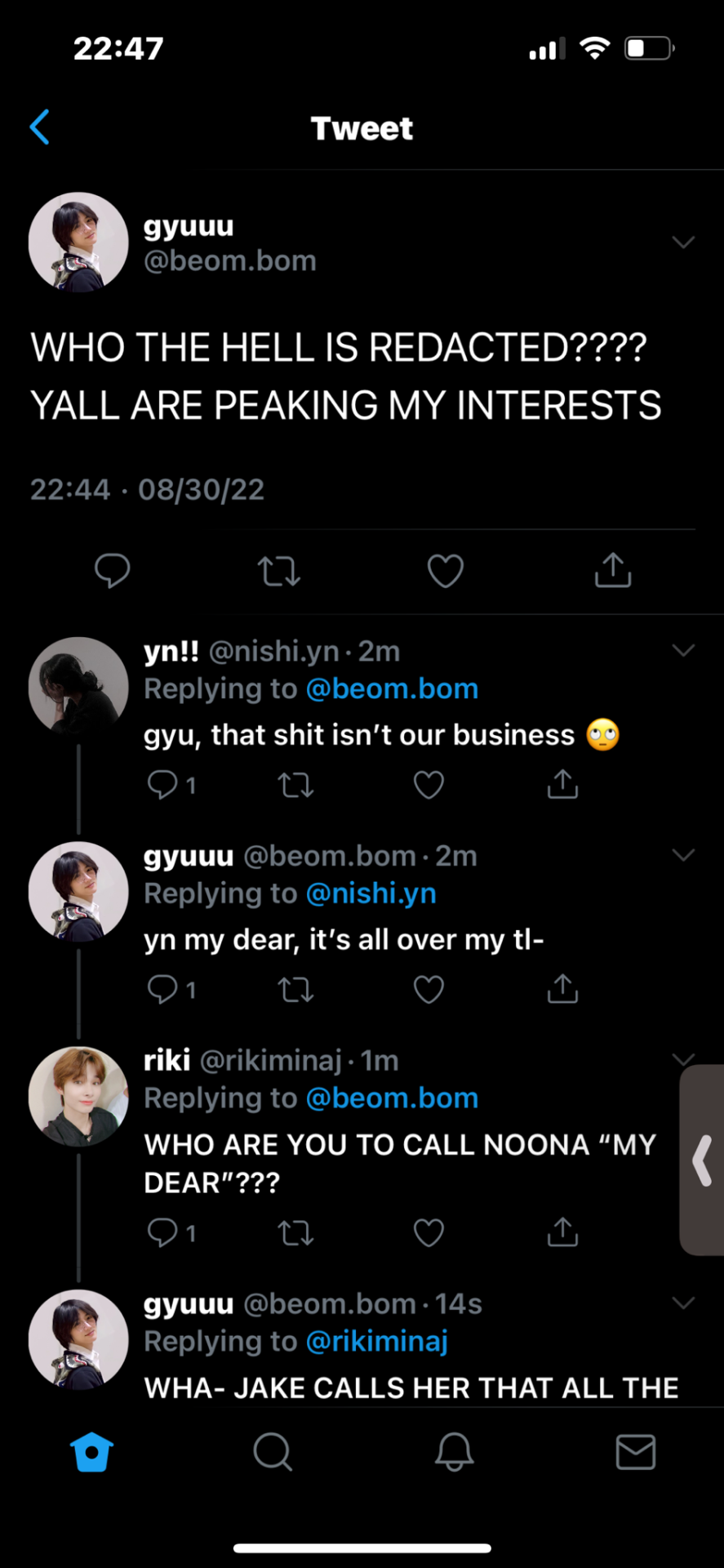Tap the back arrow
This screenshot has width=724, height=1568.
(x=40, y=127)
